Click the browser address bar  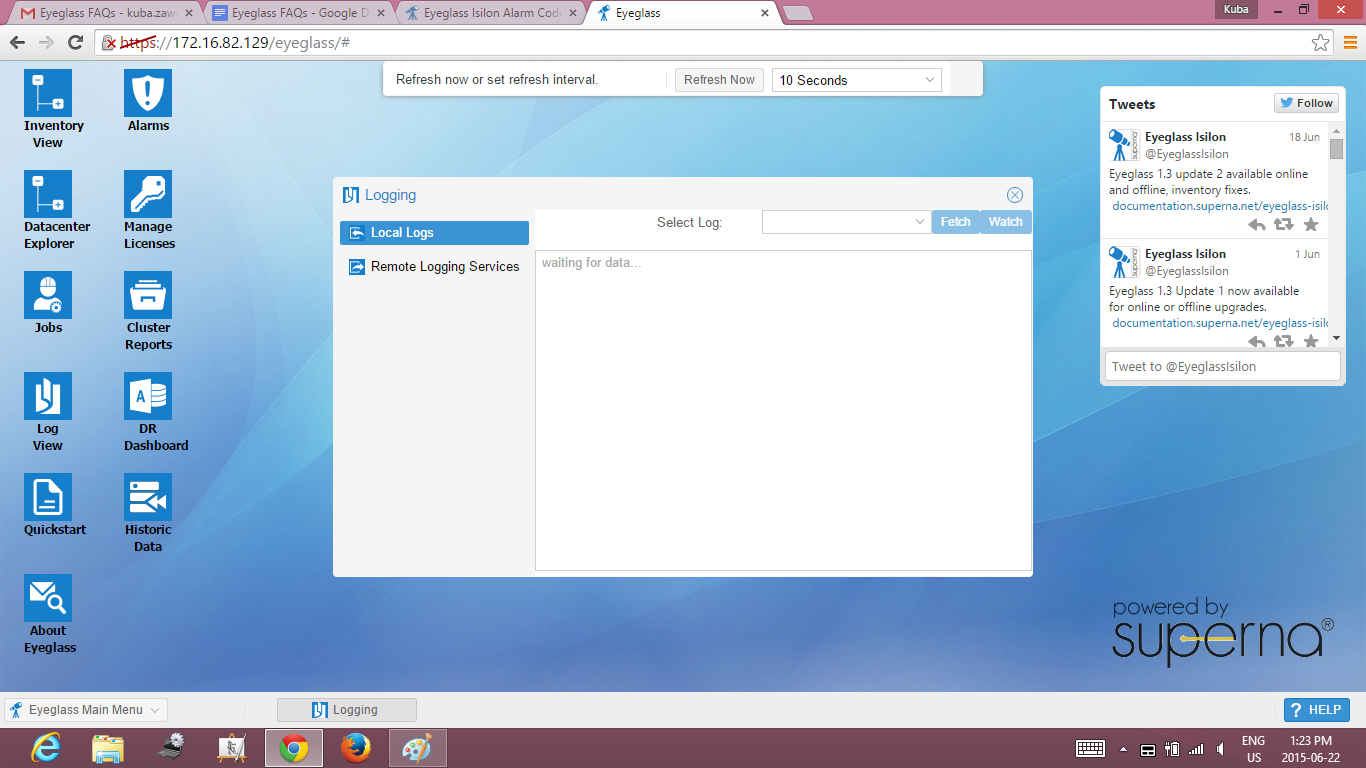coord(715,43)
